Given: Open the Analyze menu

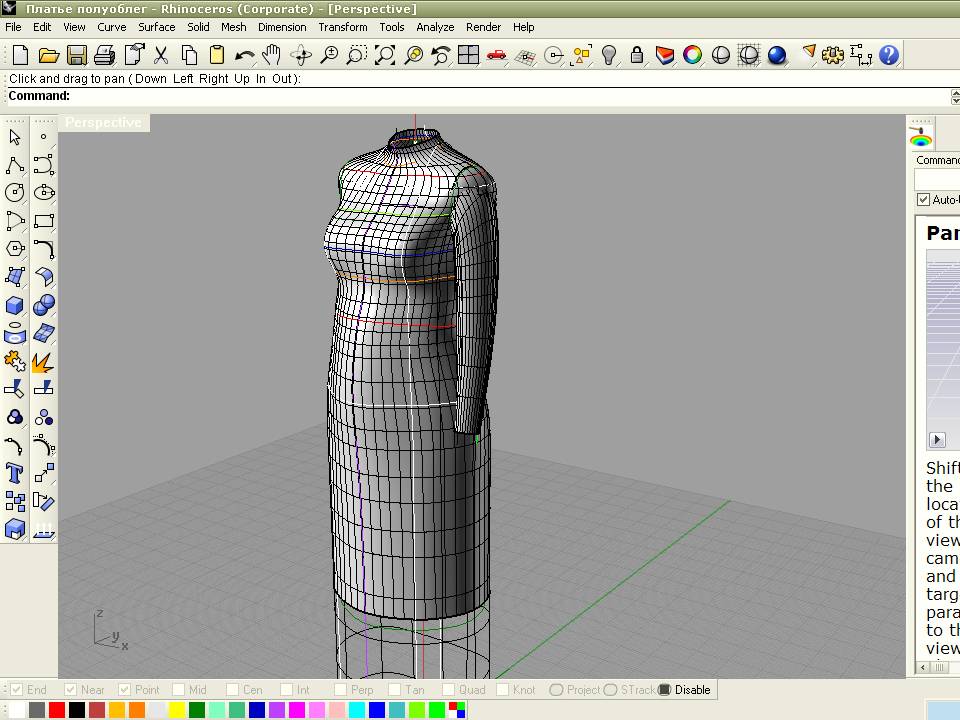Looking at the screenshot, I should [x=435, y=27].
